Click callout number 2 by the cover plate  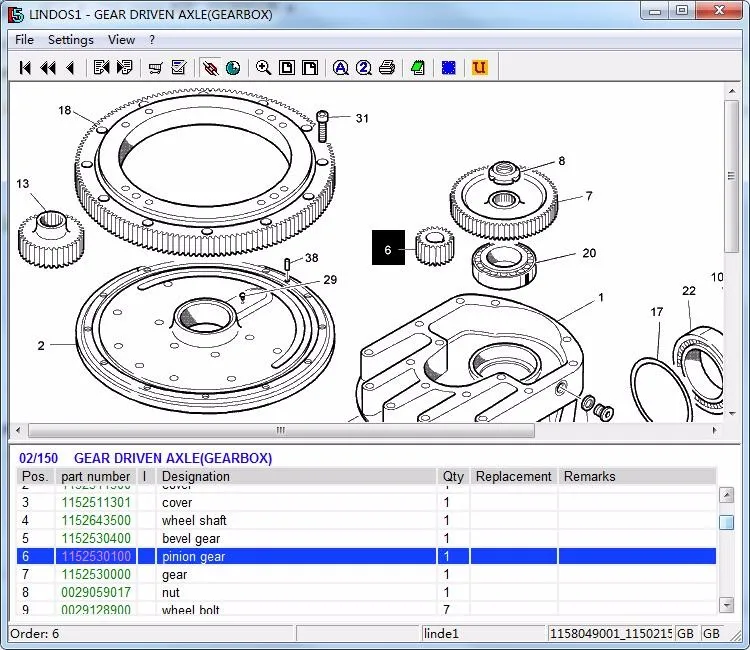[41, 345]
